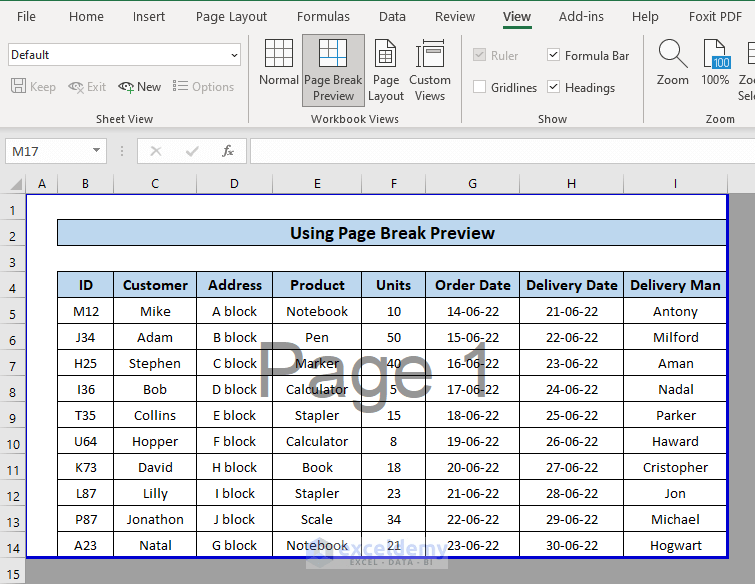Select cell containing 'I block'
Image resolution: width=755 pixels, height=584 pixels.
pyautogui.click(x=234, y=493)
